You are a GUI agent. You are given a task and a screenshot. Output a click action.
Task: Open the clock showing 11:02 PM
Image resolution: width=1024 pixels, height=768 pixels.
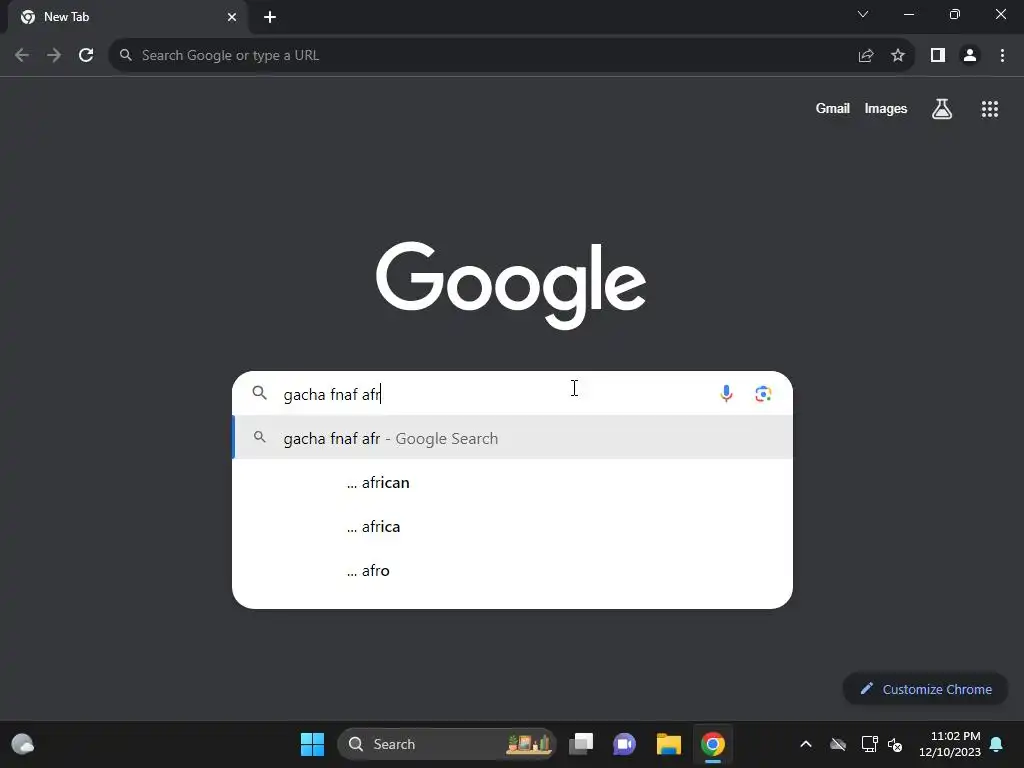[x=950, y=744]
